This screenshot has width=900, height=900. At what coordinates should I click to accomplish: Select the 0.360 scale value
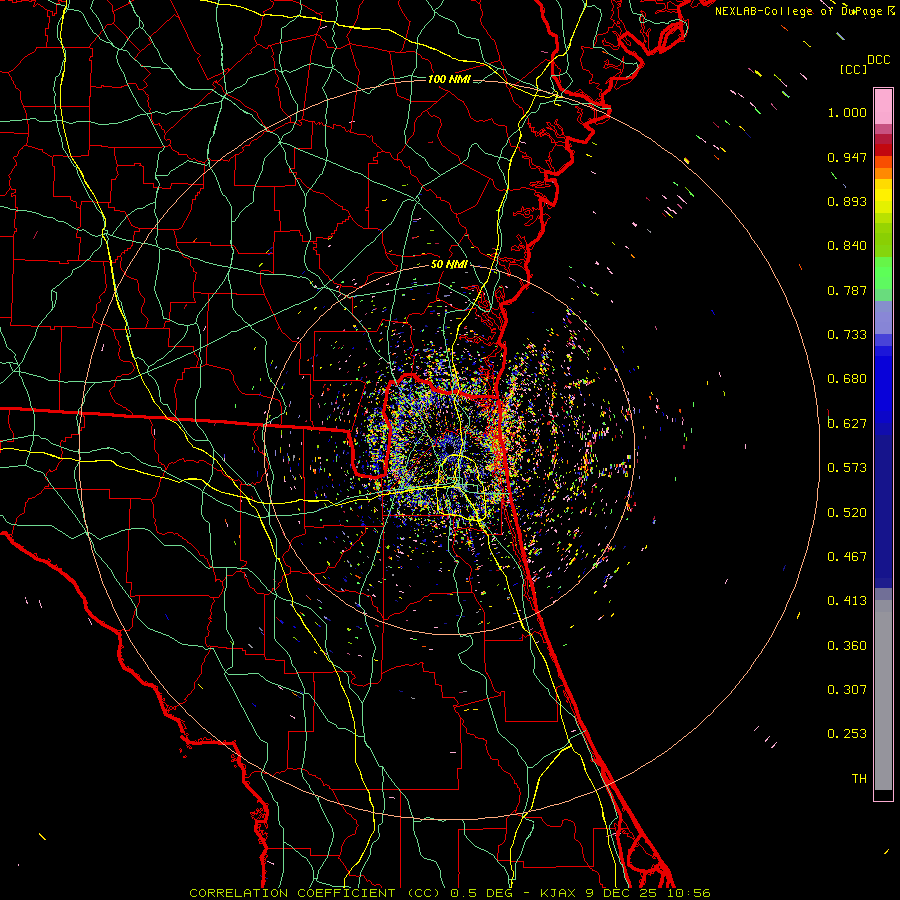[x=847, y=646]
